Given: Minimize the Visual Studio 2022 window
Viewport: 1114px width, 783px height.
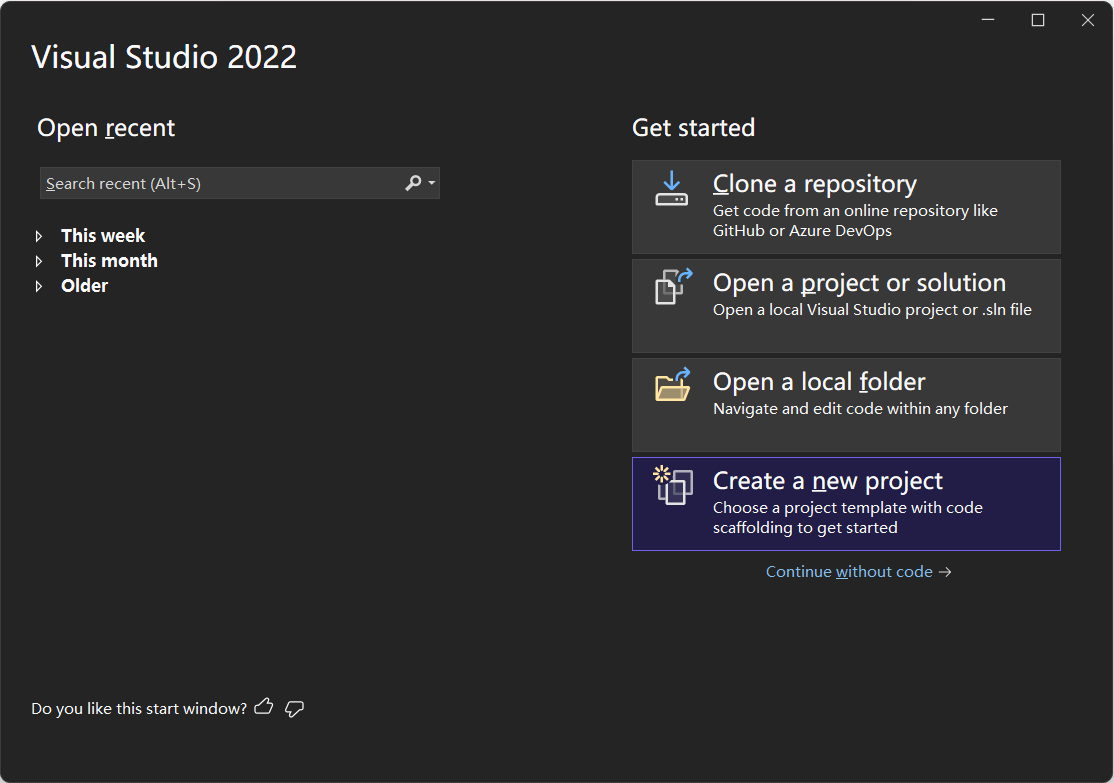Looking at the screenshot, I should click(x=988, y=20).
